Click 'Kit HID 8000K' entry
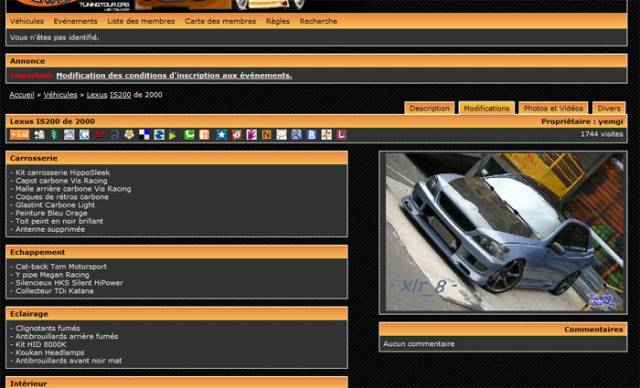Image resolution: width=640 pixels, height=388 pixels. [x=38, y=344]
